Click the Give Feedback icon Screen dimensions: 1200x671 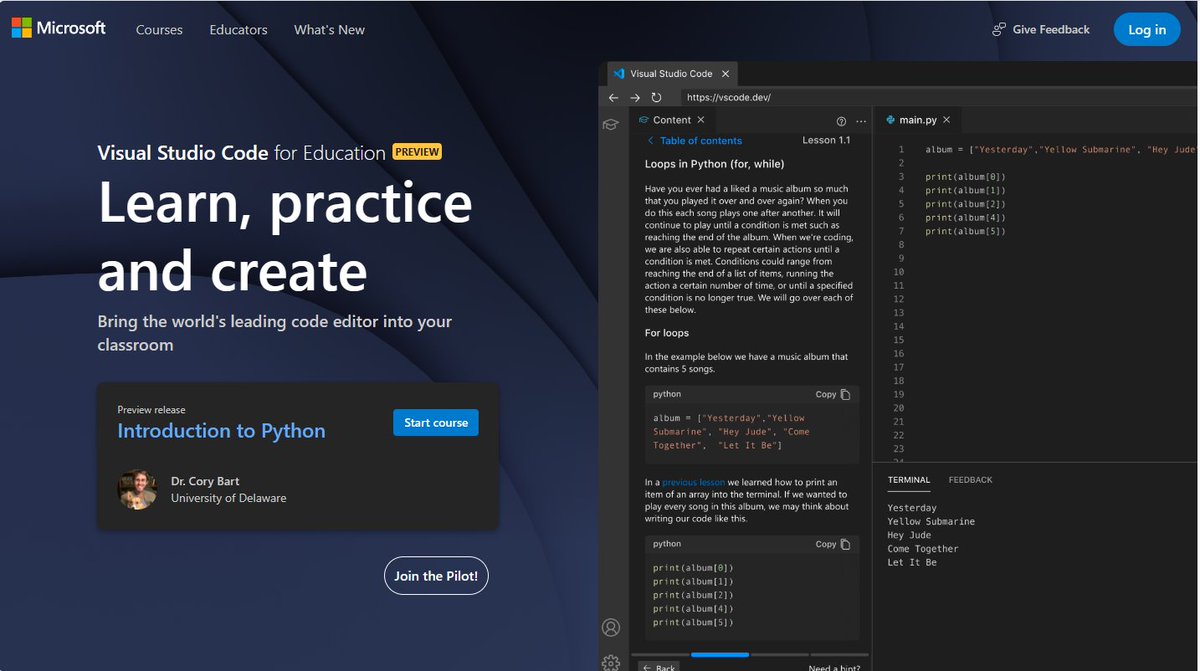(999, 30)
